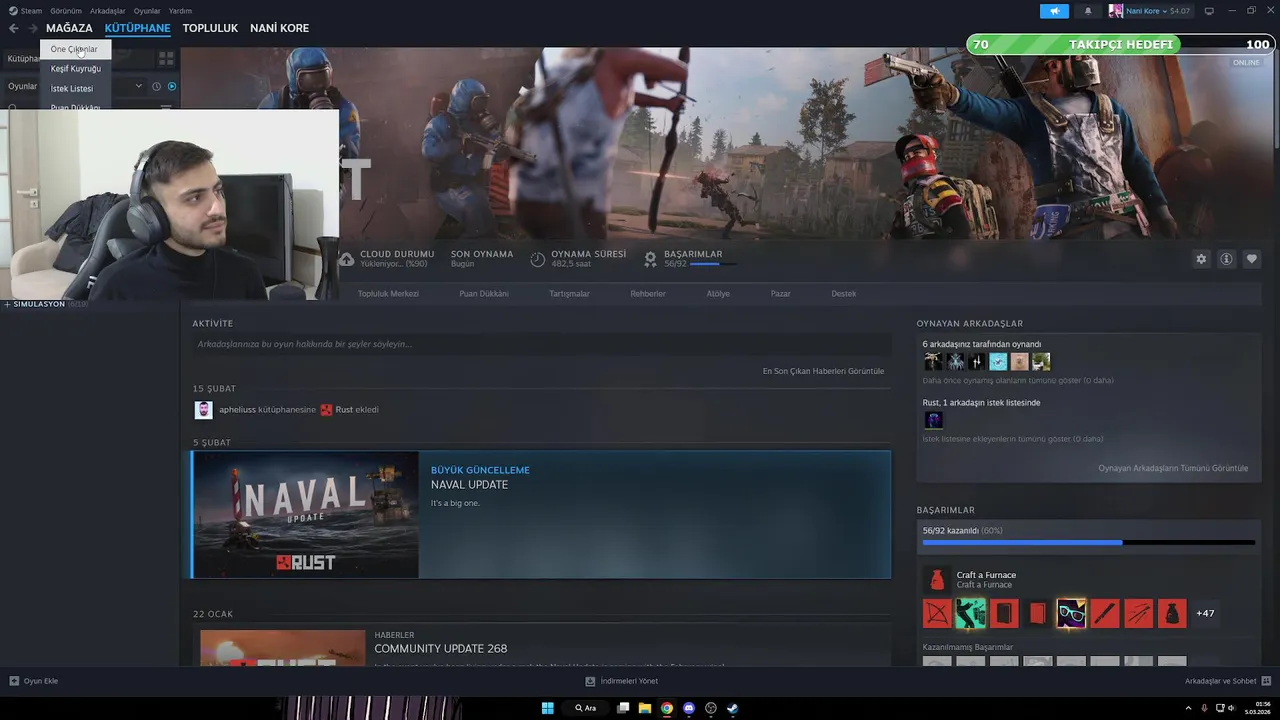Screen dimensions: 1280x720
Task: Open the COMMUNITY UPDATE 268 news title
Action: (x=441, y=649)
